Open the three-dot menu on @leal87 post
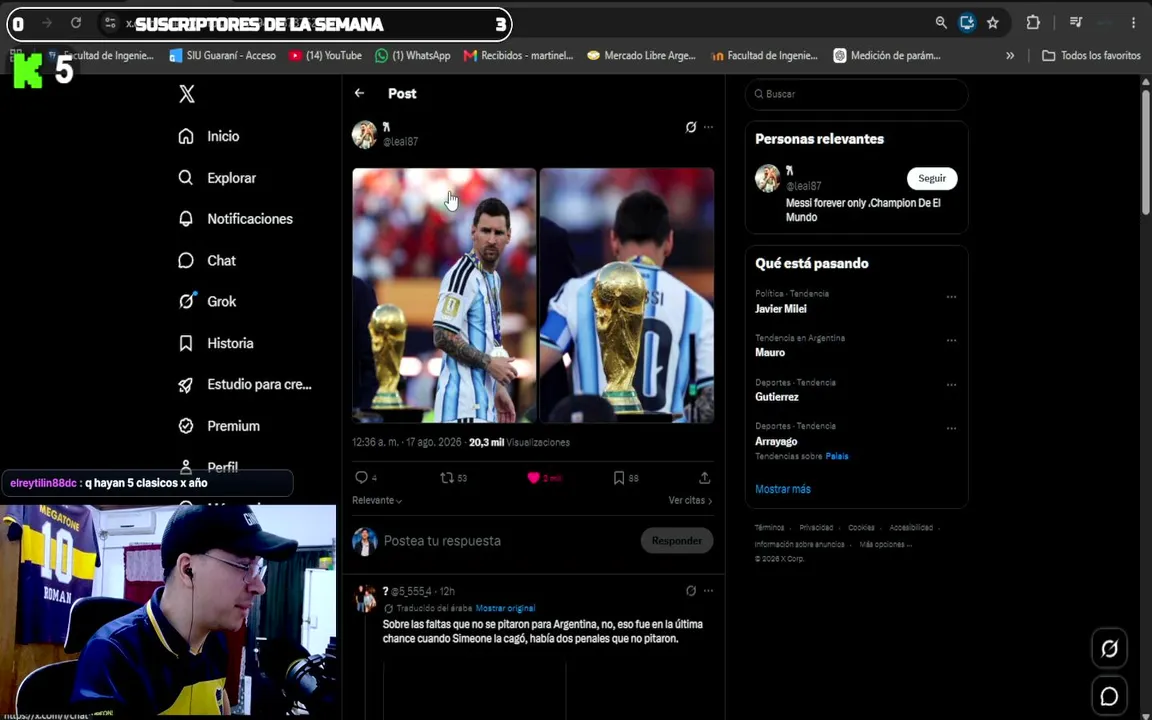 (x=708, y=127)
